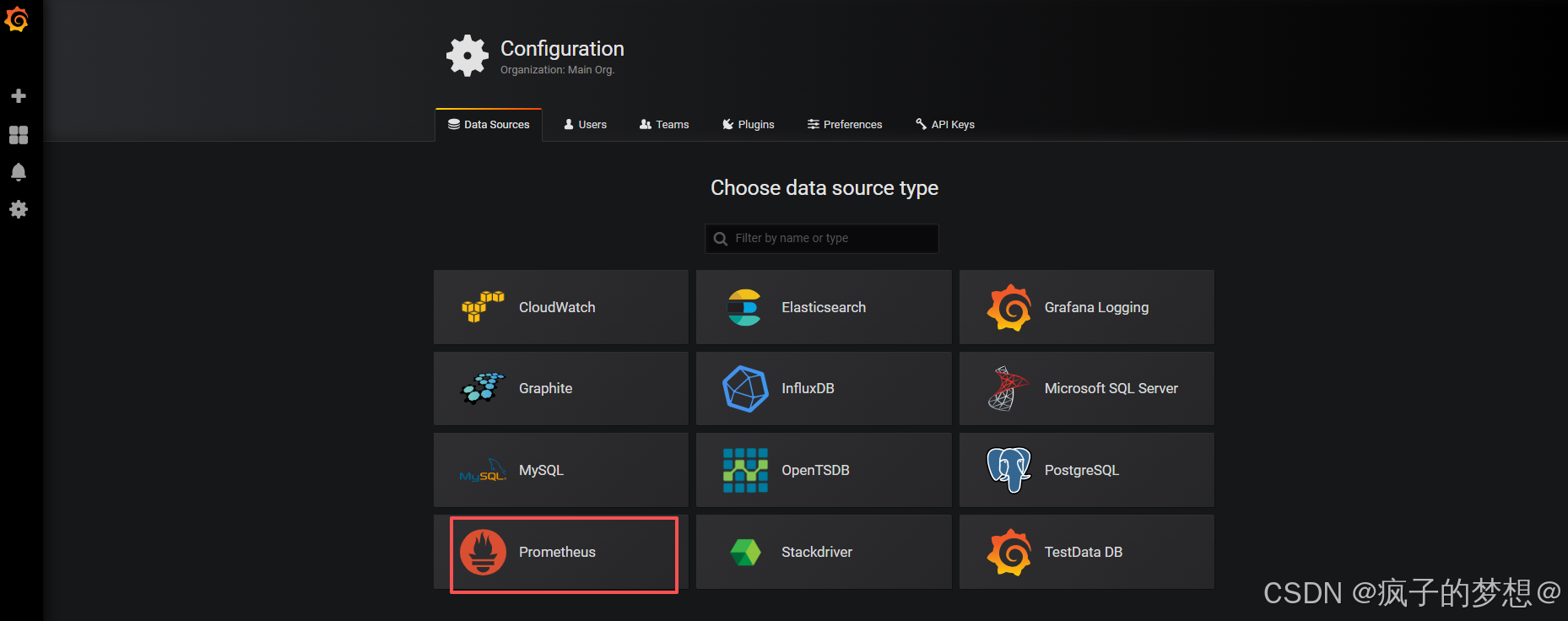Choose the Elasticsearch data source label

pyautogui.click(x=824, y=307)
